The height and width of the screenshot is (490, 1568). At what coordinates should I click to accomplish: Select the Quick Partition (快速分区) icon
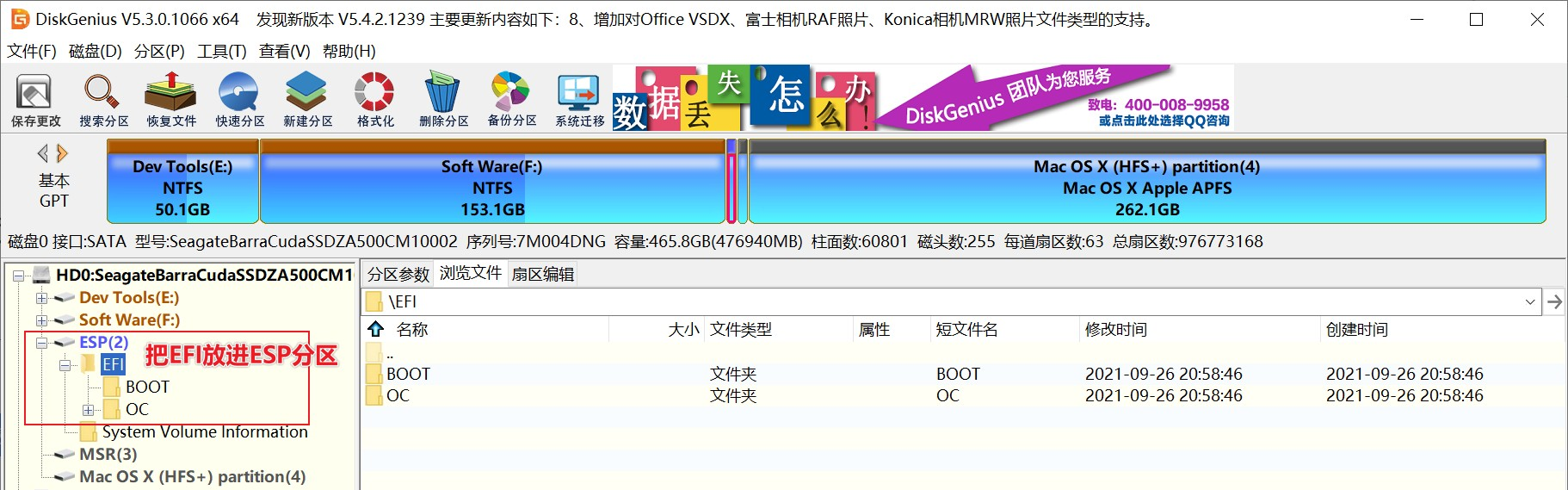239,100
